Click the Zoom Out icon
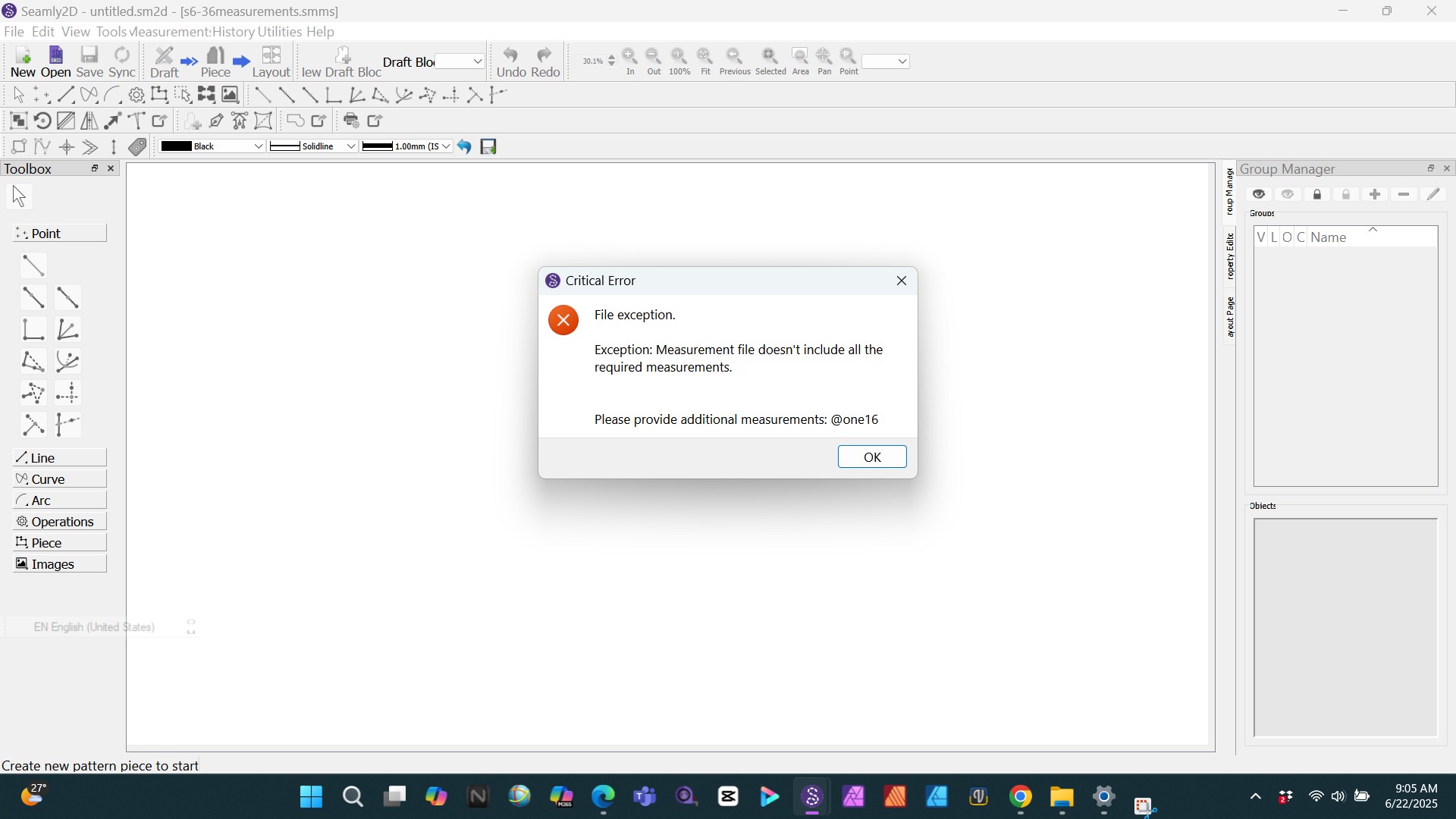This screenshot has width=1456, height=819. 654,61
